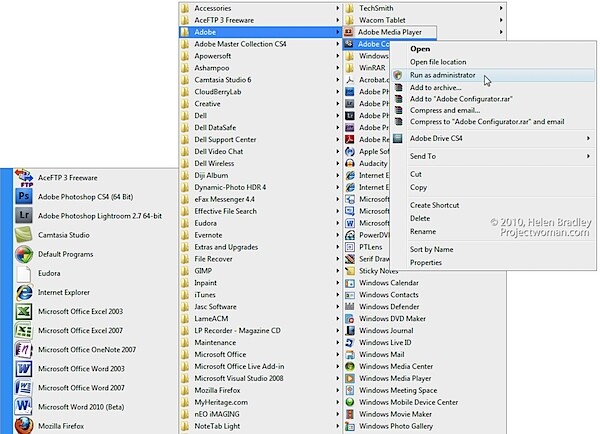Open the Mozilla Firefox program folder
This screenshot has width=600, height=434.
[x=260, y=390]
